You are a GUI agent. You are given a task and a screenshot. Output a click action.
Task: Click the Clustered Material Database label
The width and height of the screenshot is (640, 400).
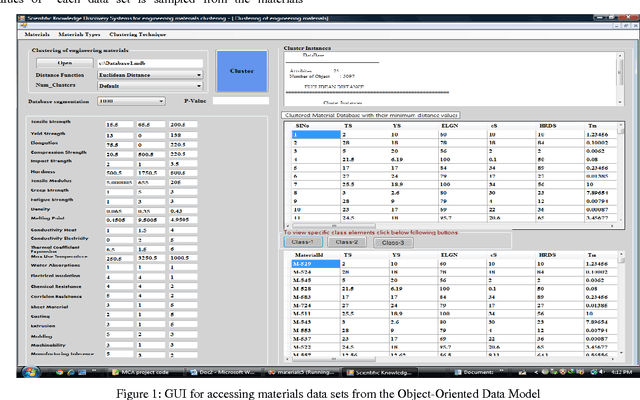(x=371, y=115)
